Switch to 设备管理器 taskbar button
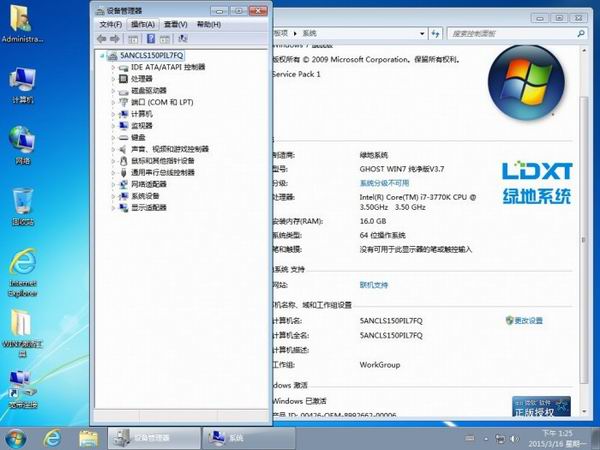 coord(154,438)
